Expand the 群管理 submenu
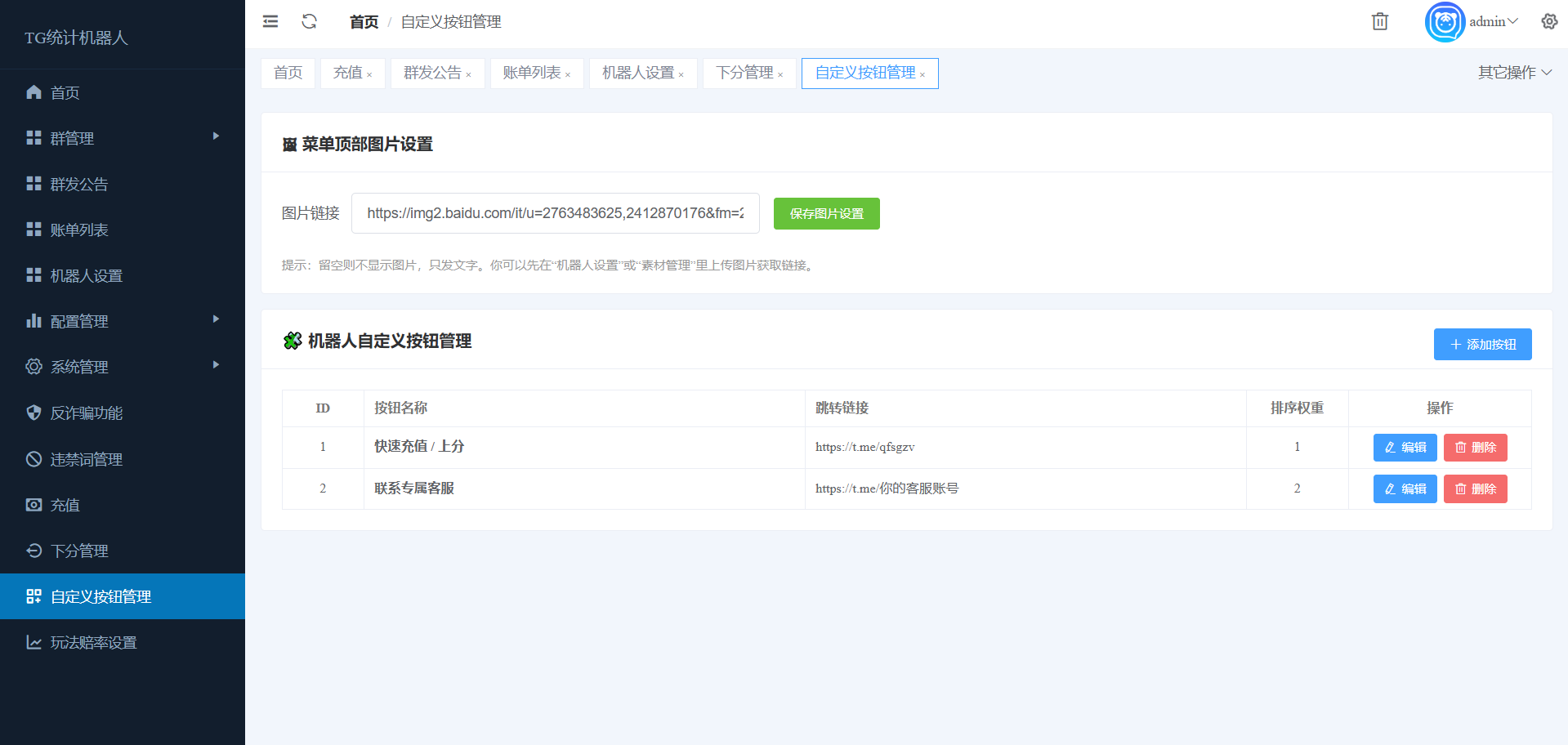The width and height of the screenshot is (1568, 745). tap(123, 138)
